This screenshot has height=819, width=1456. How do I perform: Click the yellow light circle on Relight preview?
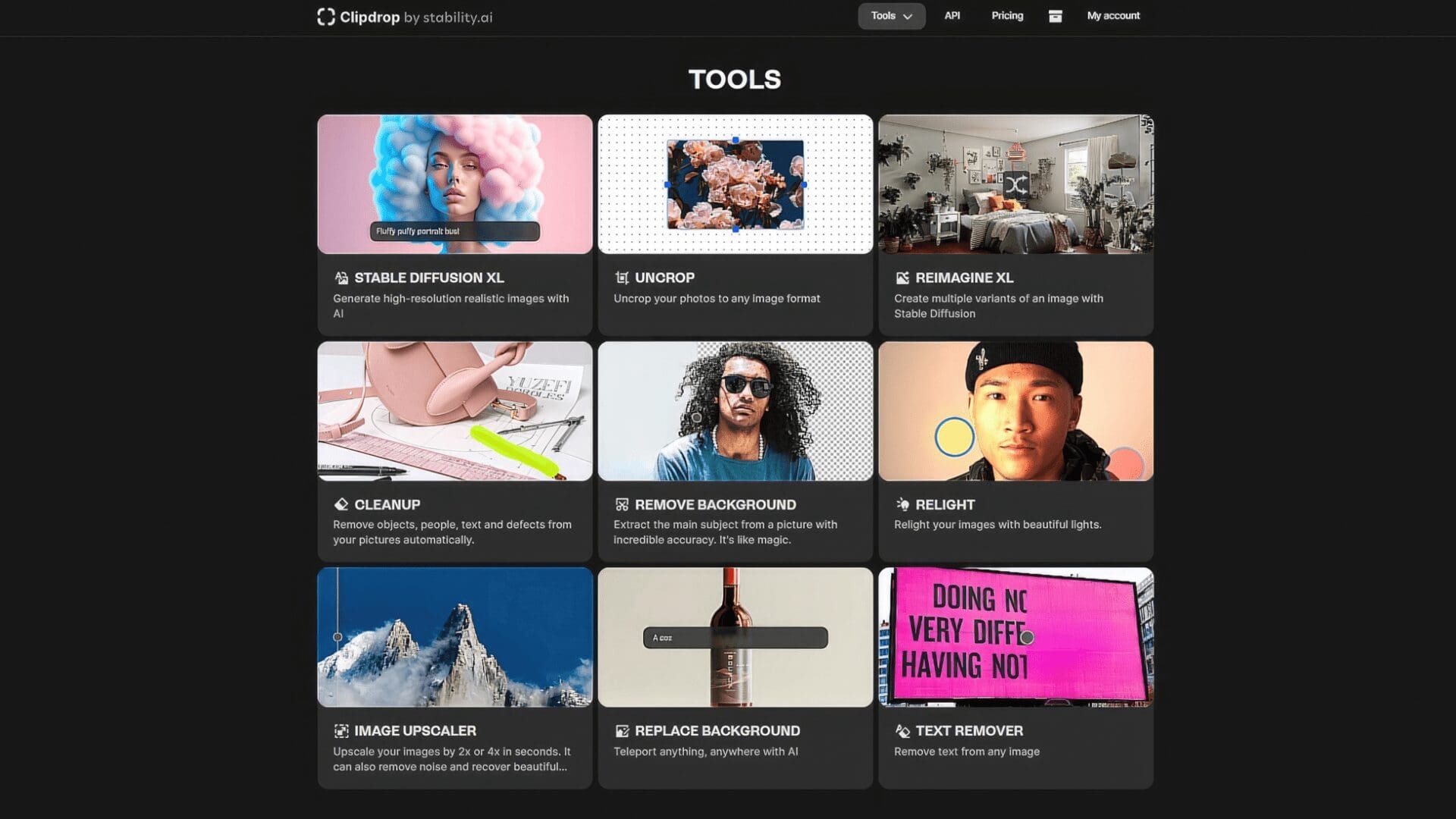tap(954, 437)
